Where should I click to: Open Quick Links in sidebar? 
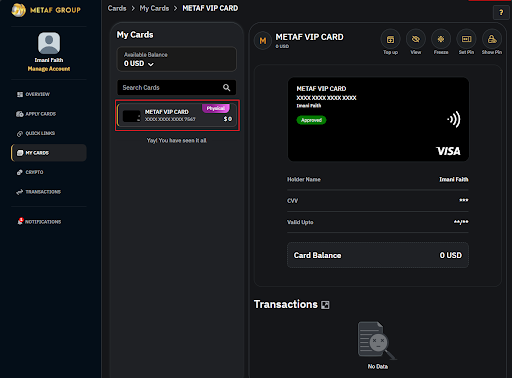pos(49,133)
